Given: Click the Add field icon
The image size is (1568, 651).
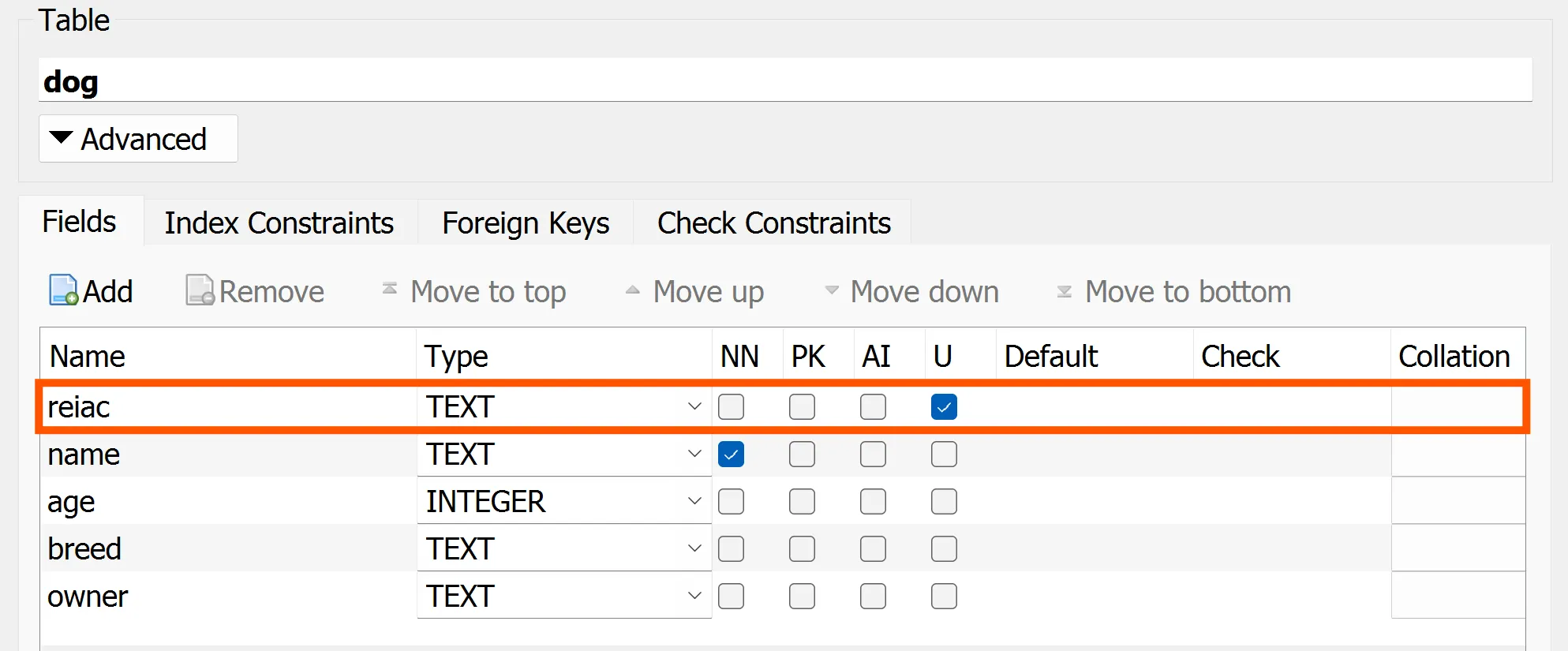Looking at the screenshot, I should tap(64, 290).
